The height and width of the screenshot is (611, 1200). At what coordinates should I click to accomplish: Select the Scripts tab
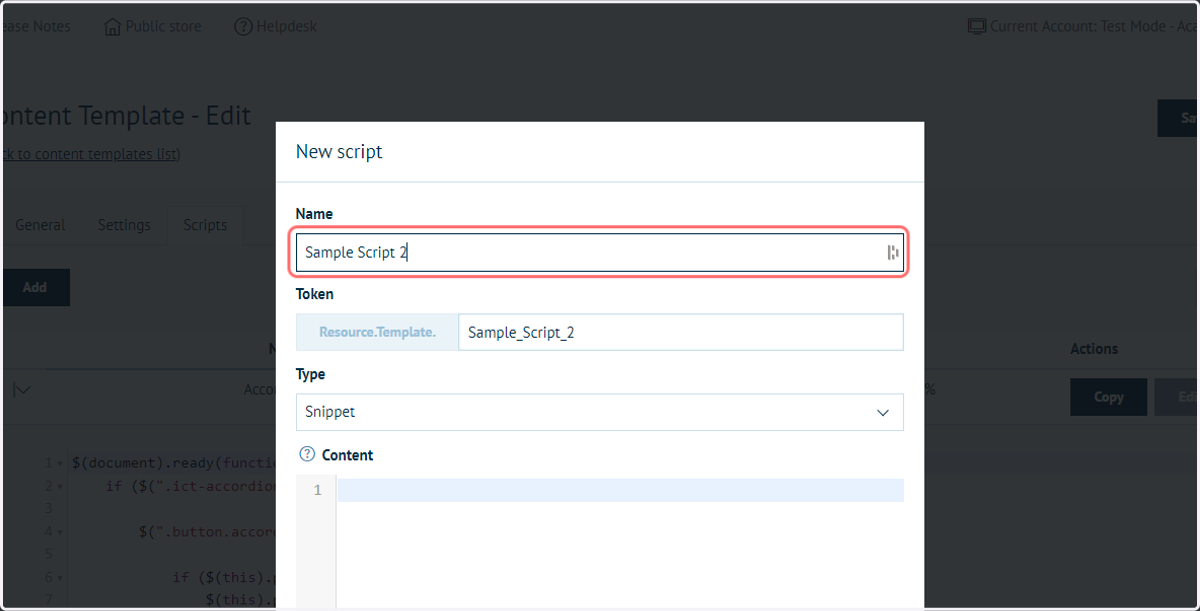pyautogui.click(x=205, y=225)
